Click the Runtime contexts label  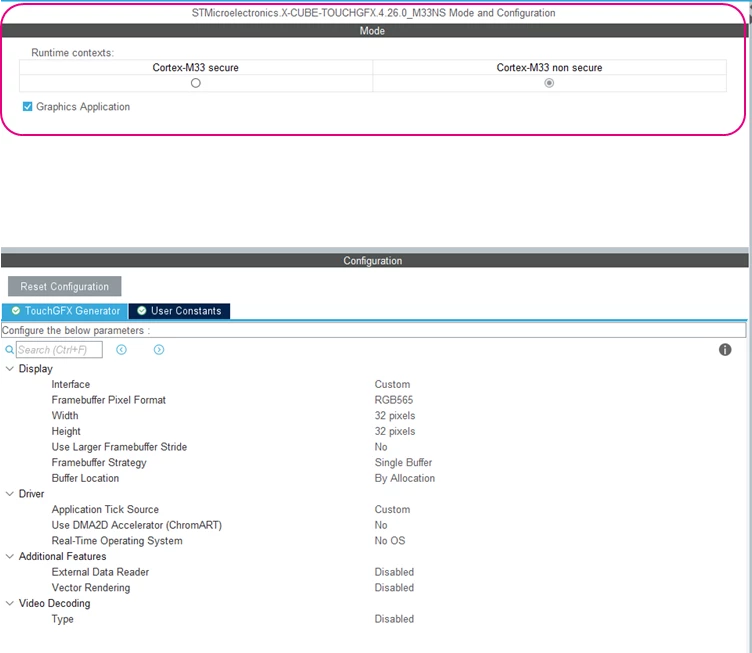pos(72,53)
